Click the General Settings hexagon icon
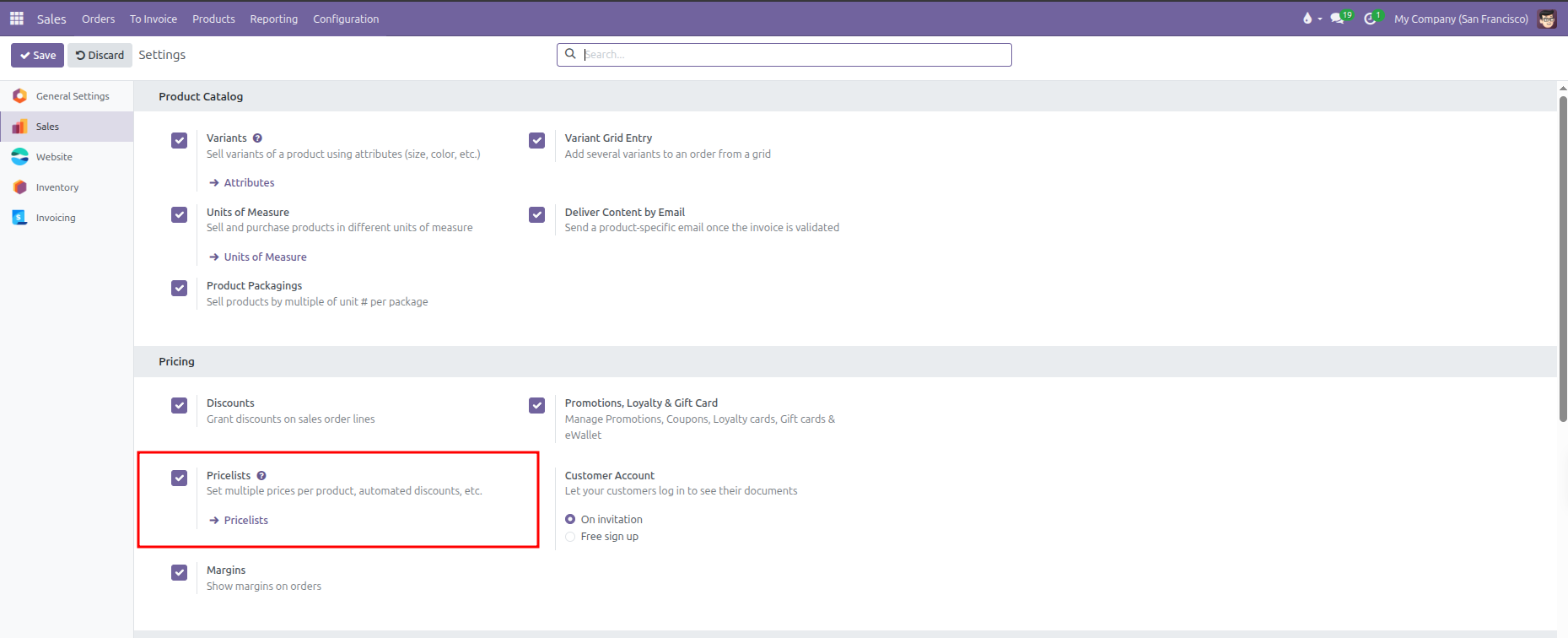 point(20,96)
